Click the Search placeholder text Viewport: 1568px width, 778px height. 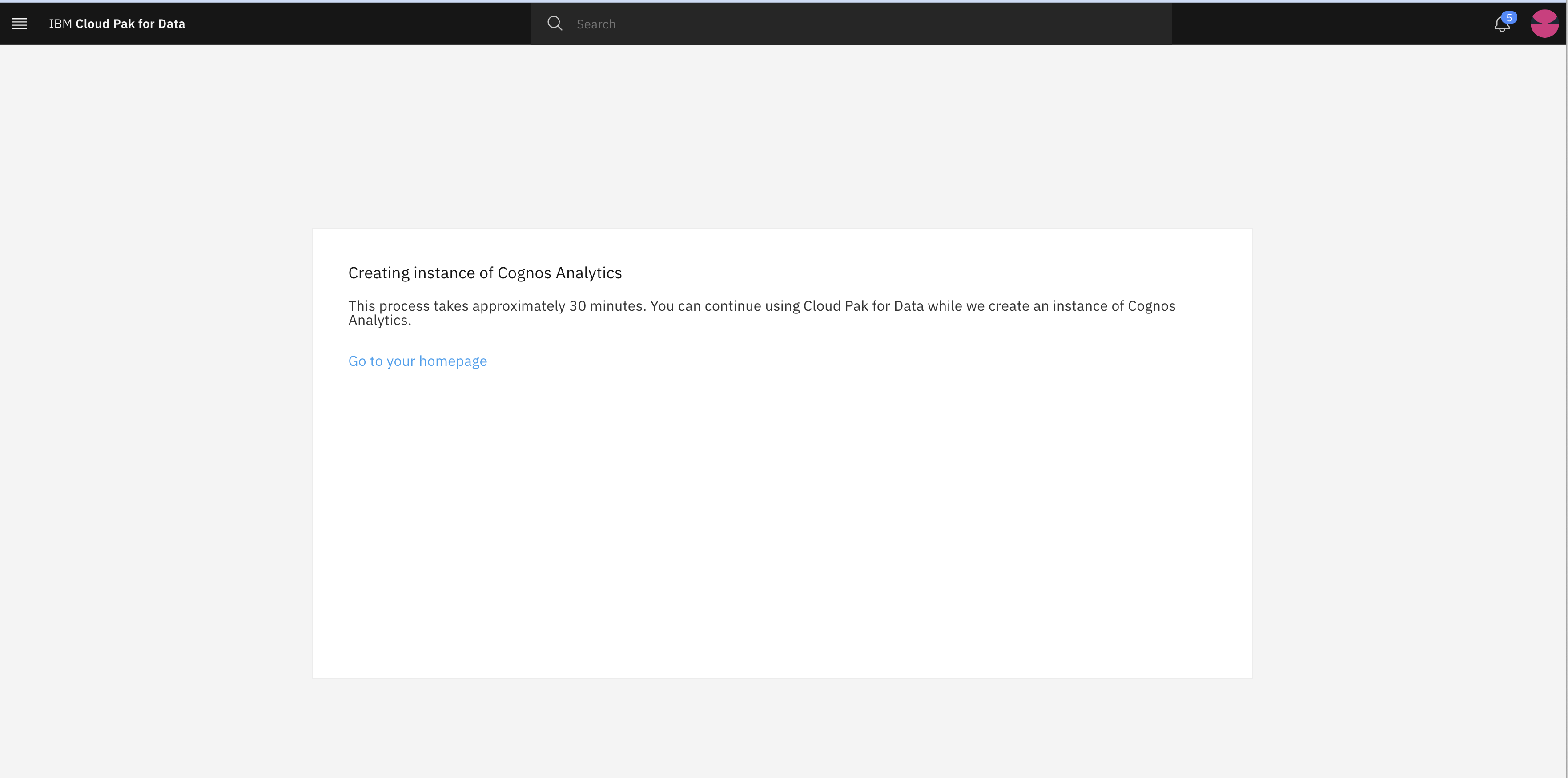pyautogui.click(x=596, y=24)
